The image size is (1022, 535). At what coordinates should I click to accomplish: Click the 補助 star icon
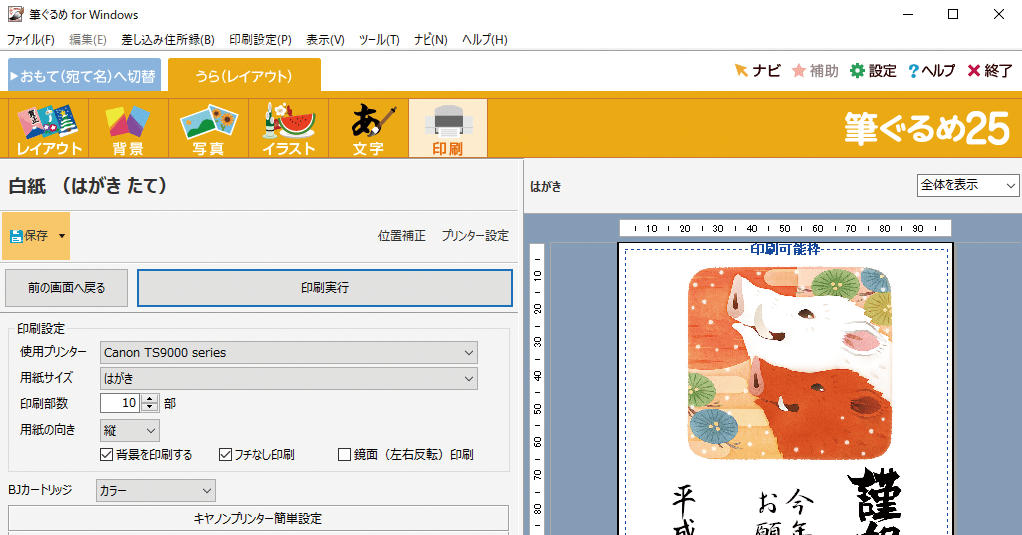[799, 70]
